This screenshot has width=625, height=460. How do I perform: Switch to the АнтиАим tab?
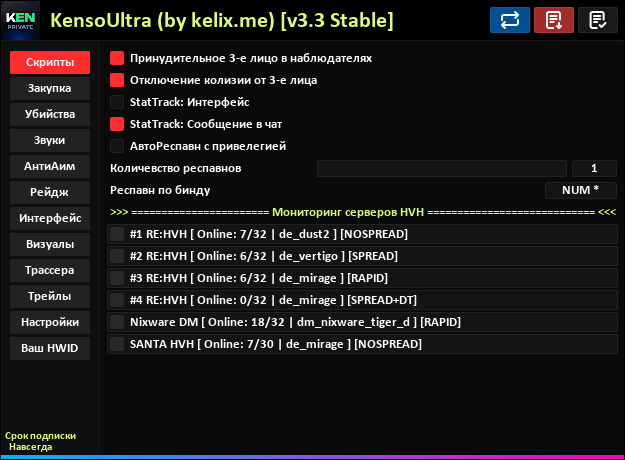[x=49, y=166]
